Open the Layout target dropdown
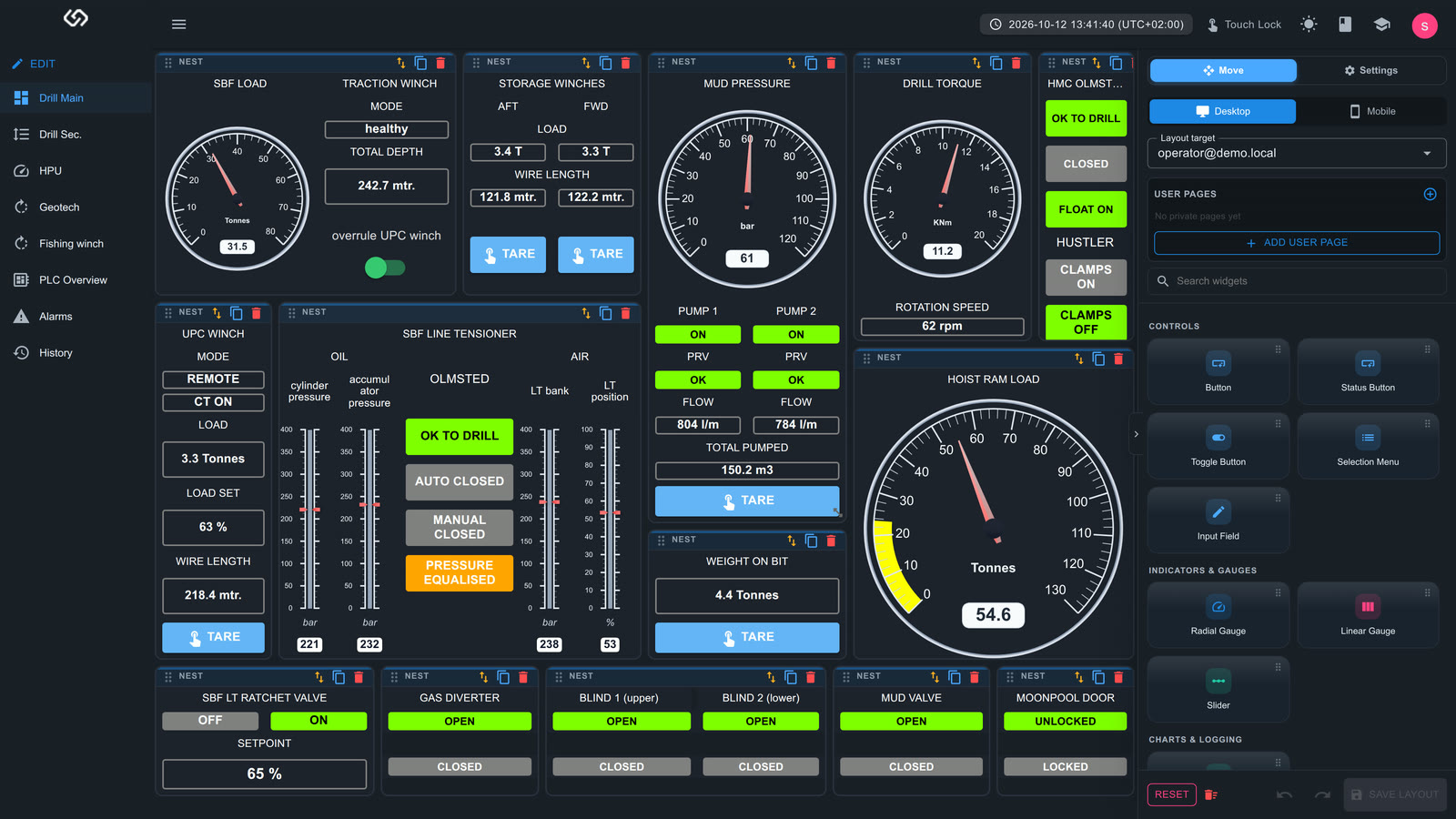Viewport: 1456px width, 819px height. (x=1297, y=153)
